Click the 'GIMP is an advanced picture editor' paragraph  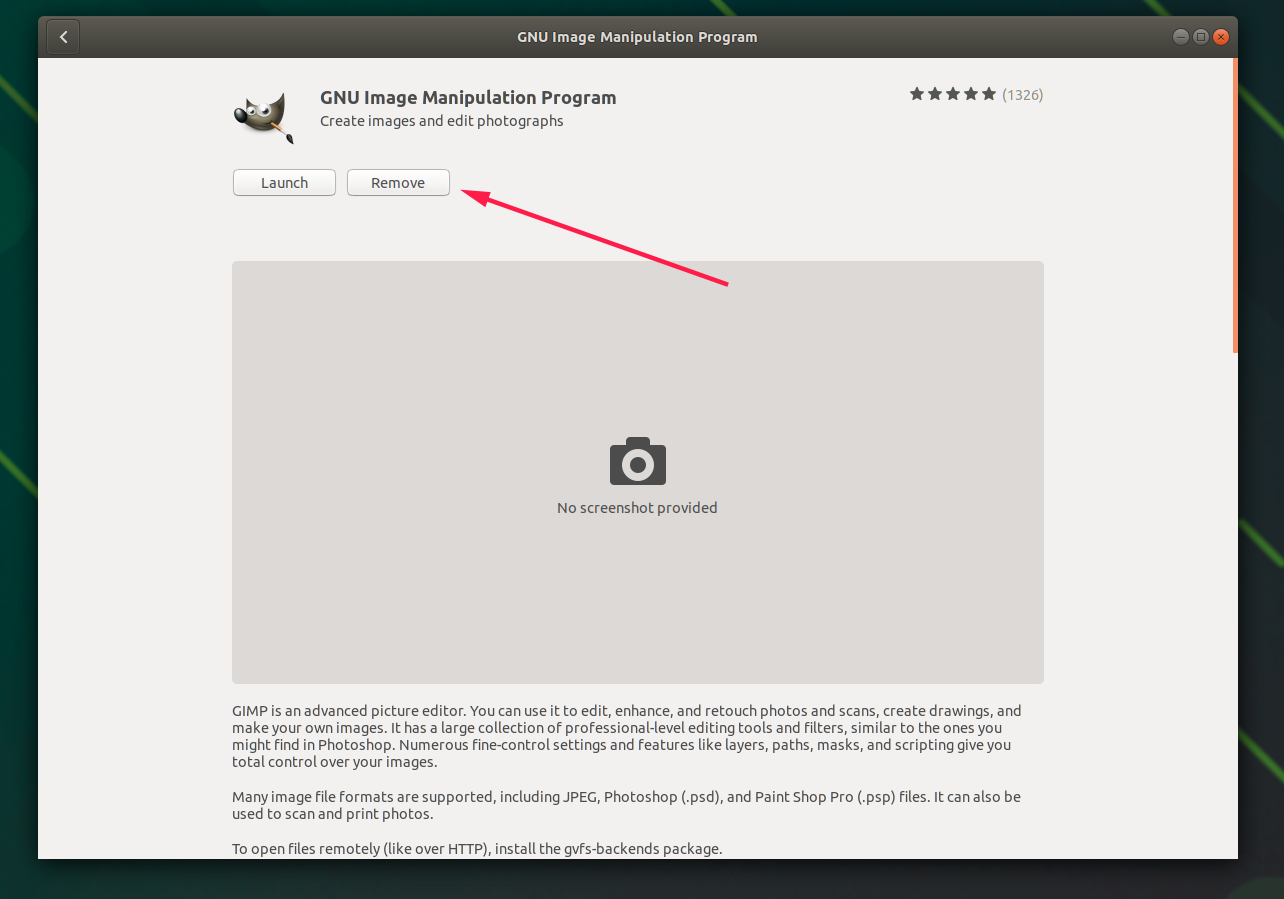coord(626,736)
